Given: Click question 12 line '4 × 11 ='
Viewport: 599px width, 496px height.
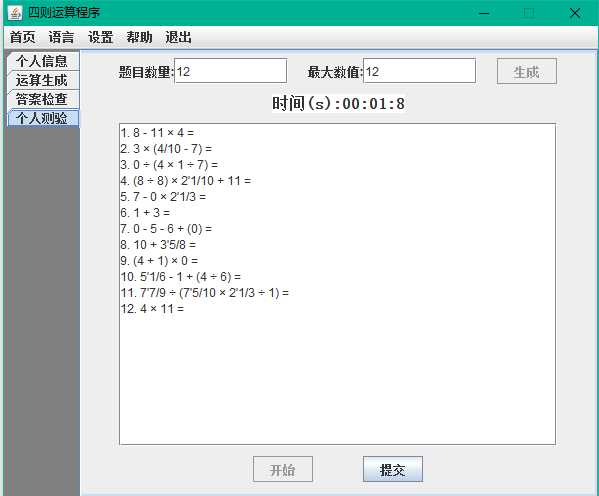Looking at the screenshot, I should (152, 309).
